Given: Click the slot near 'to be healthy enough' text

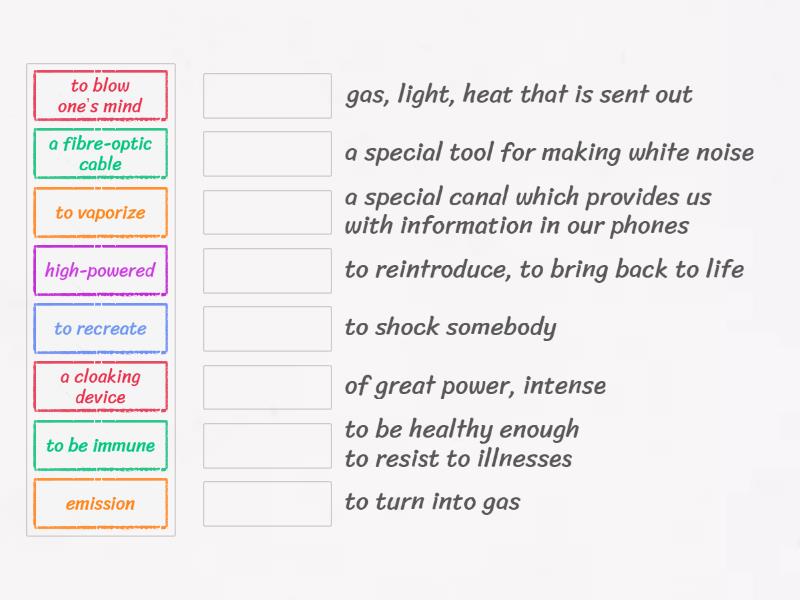Looking at the screenshot, I should pyautogui.click(x=267, y=445).
